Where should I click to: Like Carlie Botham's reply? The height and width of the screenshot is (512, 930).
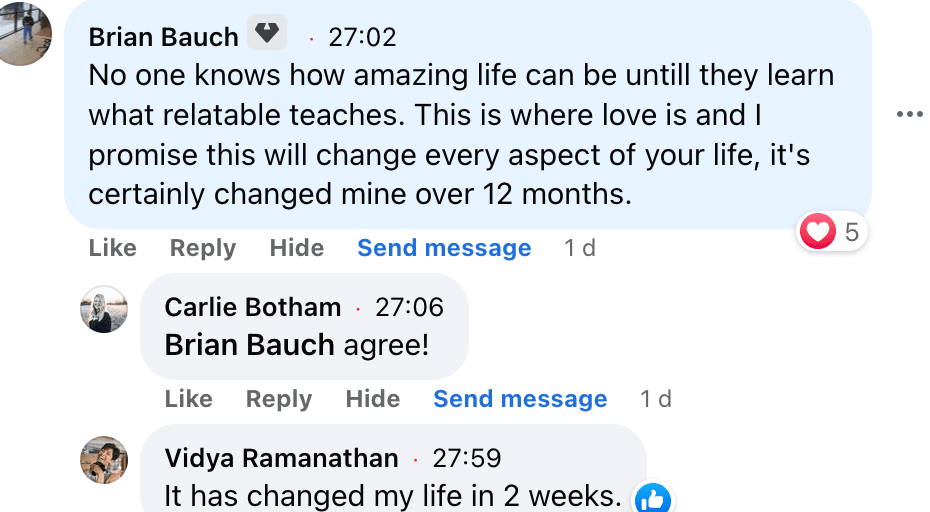(x=188, y=399)
